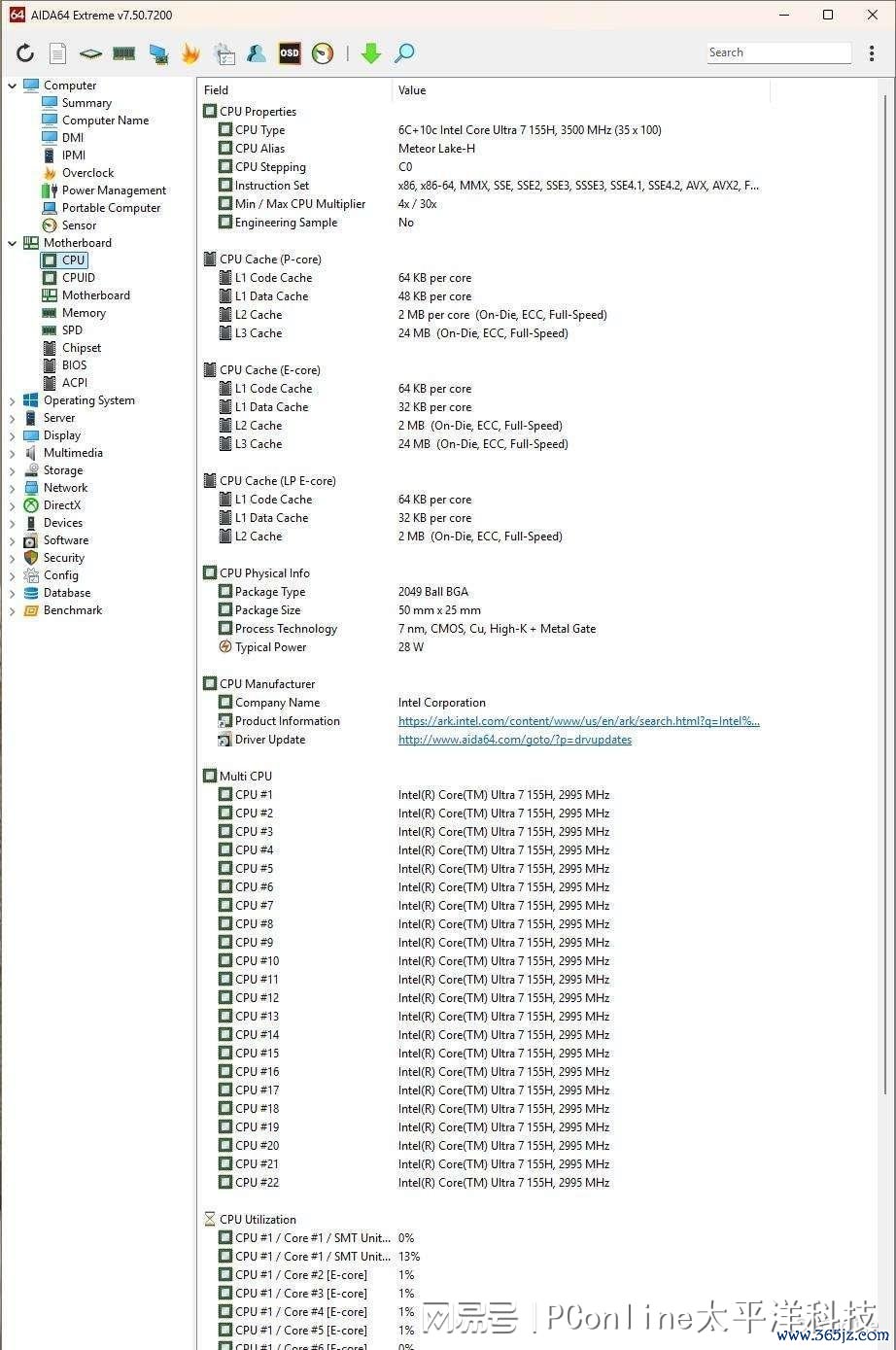896x1350 pixels.
Task: Open the ACPI tree item
Action: [x=75, y=383]
